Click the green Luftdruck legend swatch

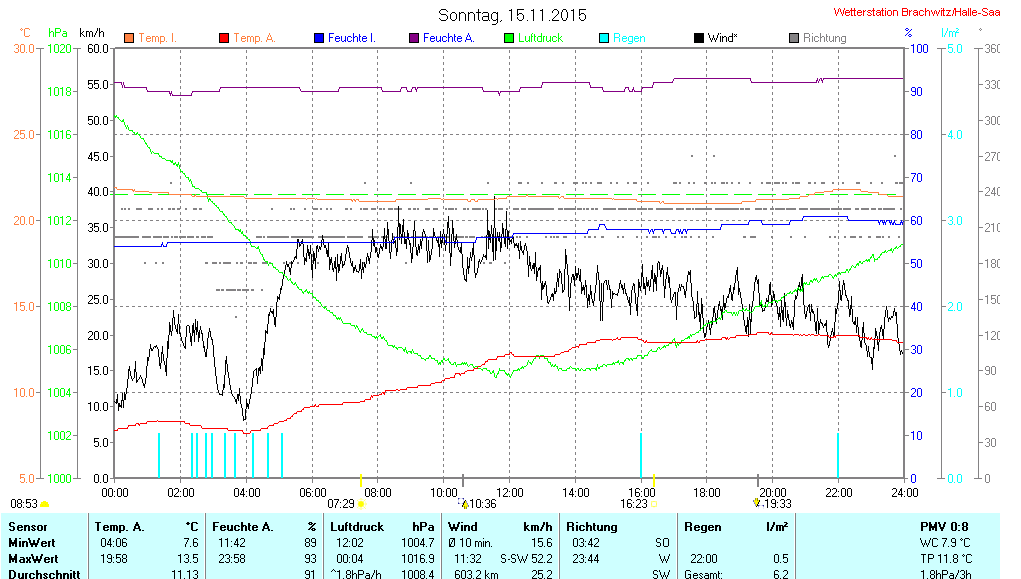click(x=509, y=38)
